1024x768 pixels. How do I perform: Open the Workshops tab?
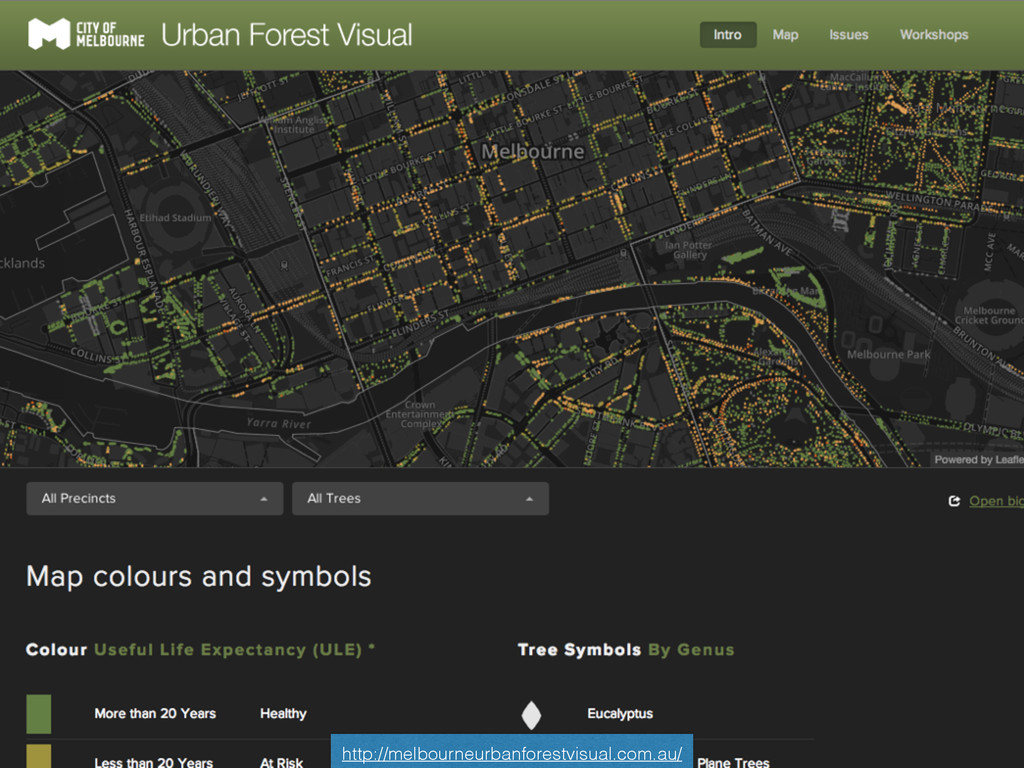point(934,35)
